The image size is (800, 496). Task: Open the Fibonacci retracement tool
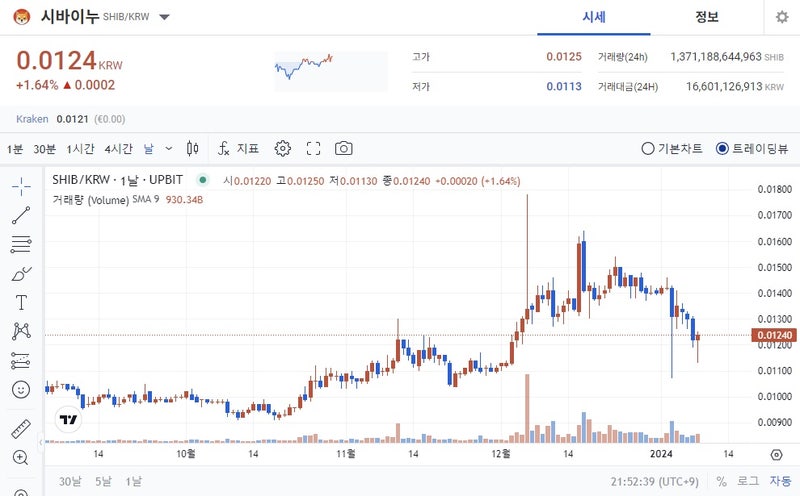21,244
